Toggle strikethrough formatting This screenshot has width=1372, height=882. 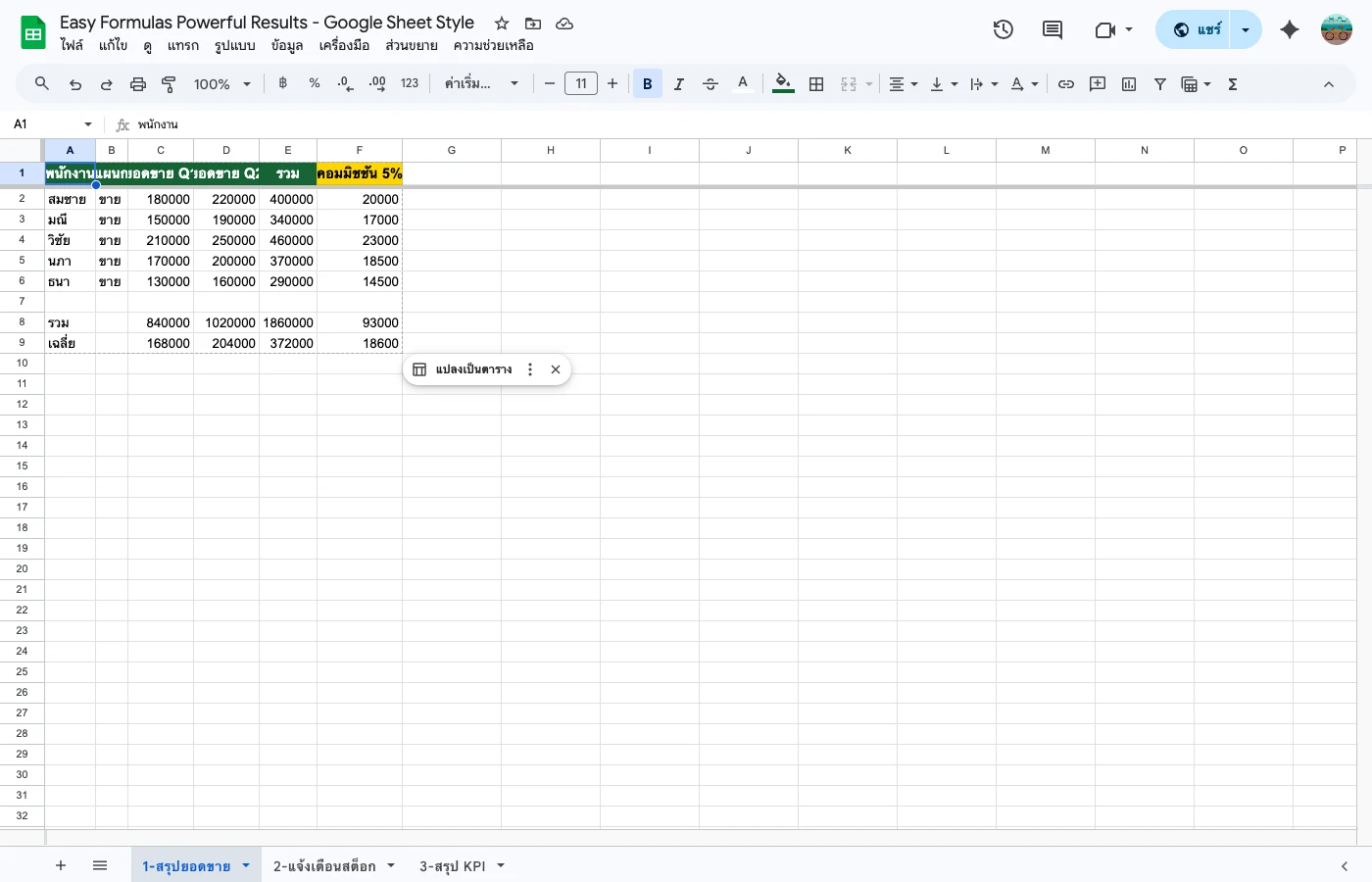710,83
